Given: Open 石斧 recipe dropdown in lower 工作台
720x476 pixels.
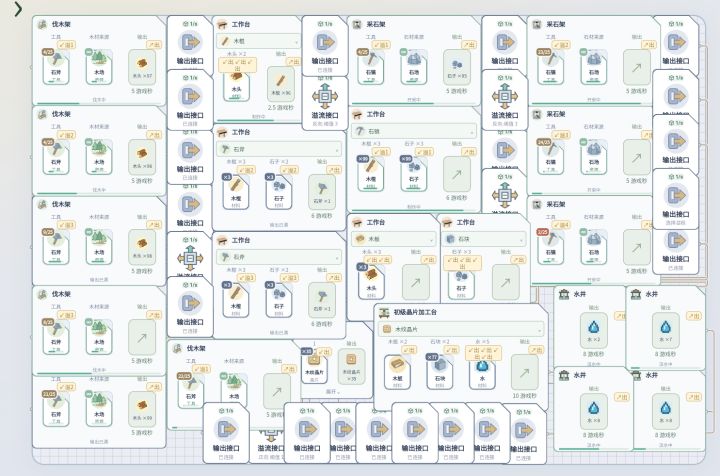Looking at the screenshot, I should tap(279, 257).
